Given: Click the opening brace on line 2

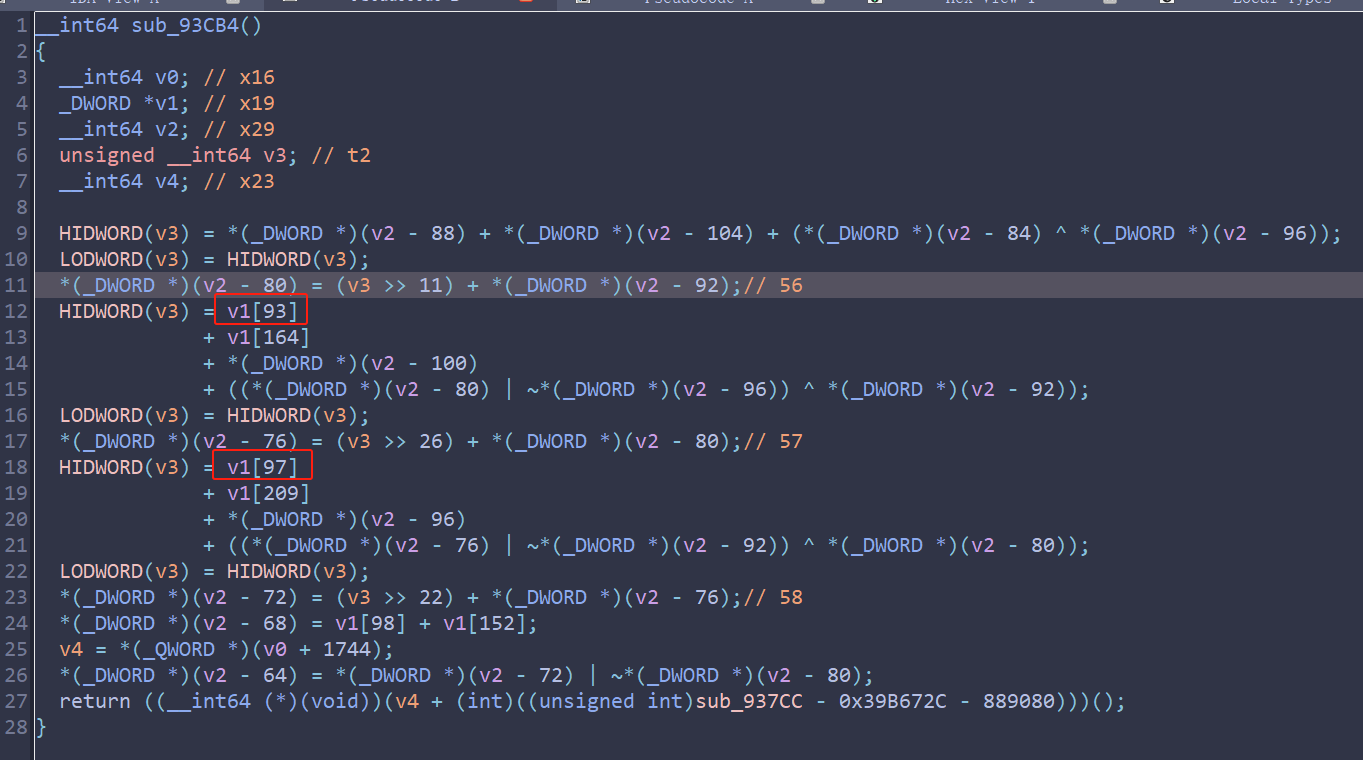Looking at the screenshot, I should (x=40, y=51).
